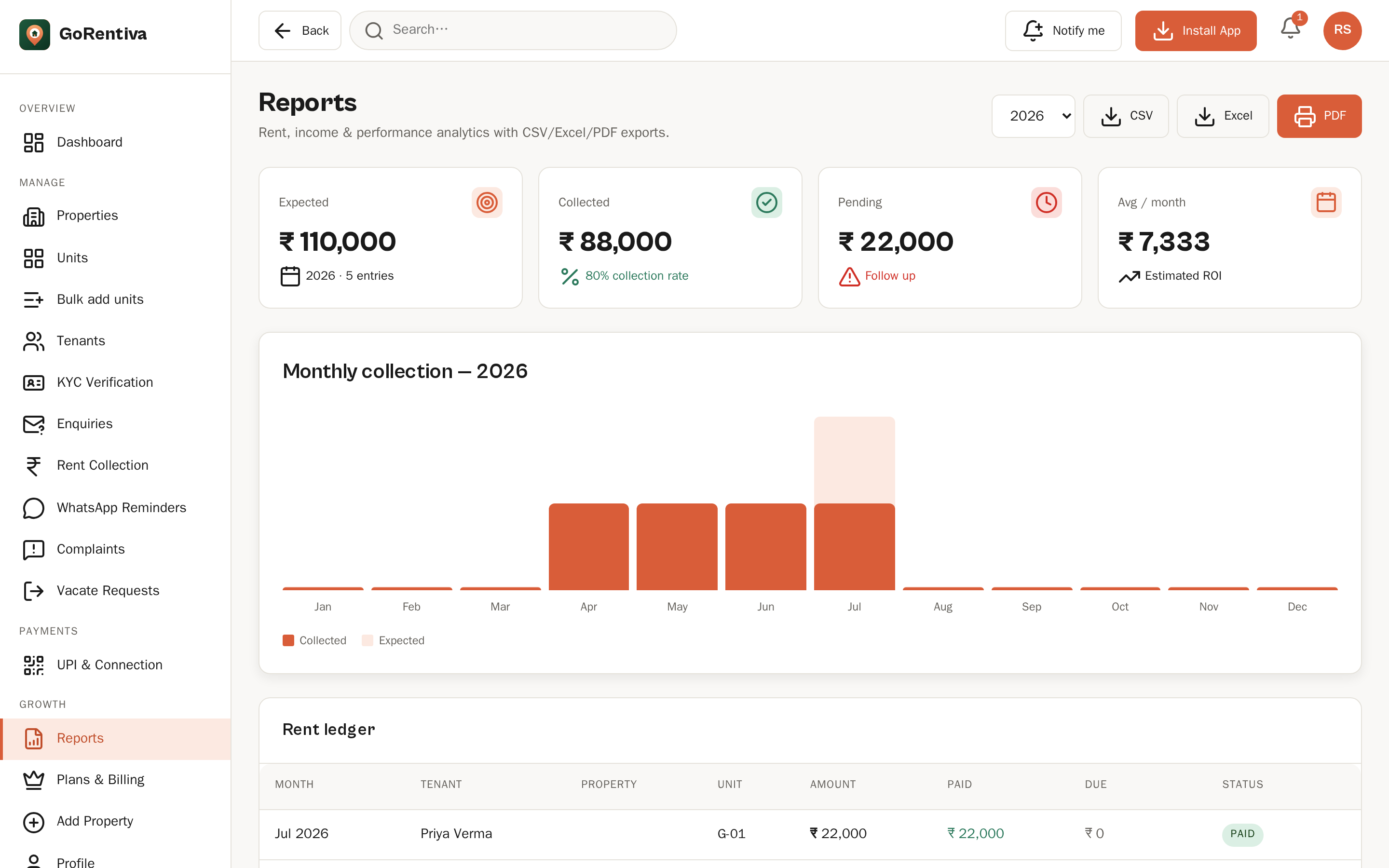Screen dimensions: 1389x868
Task: Open the notifications bell icon
Action: click(1290, 28)
